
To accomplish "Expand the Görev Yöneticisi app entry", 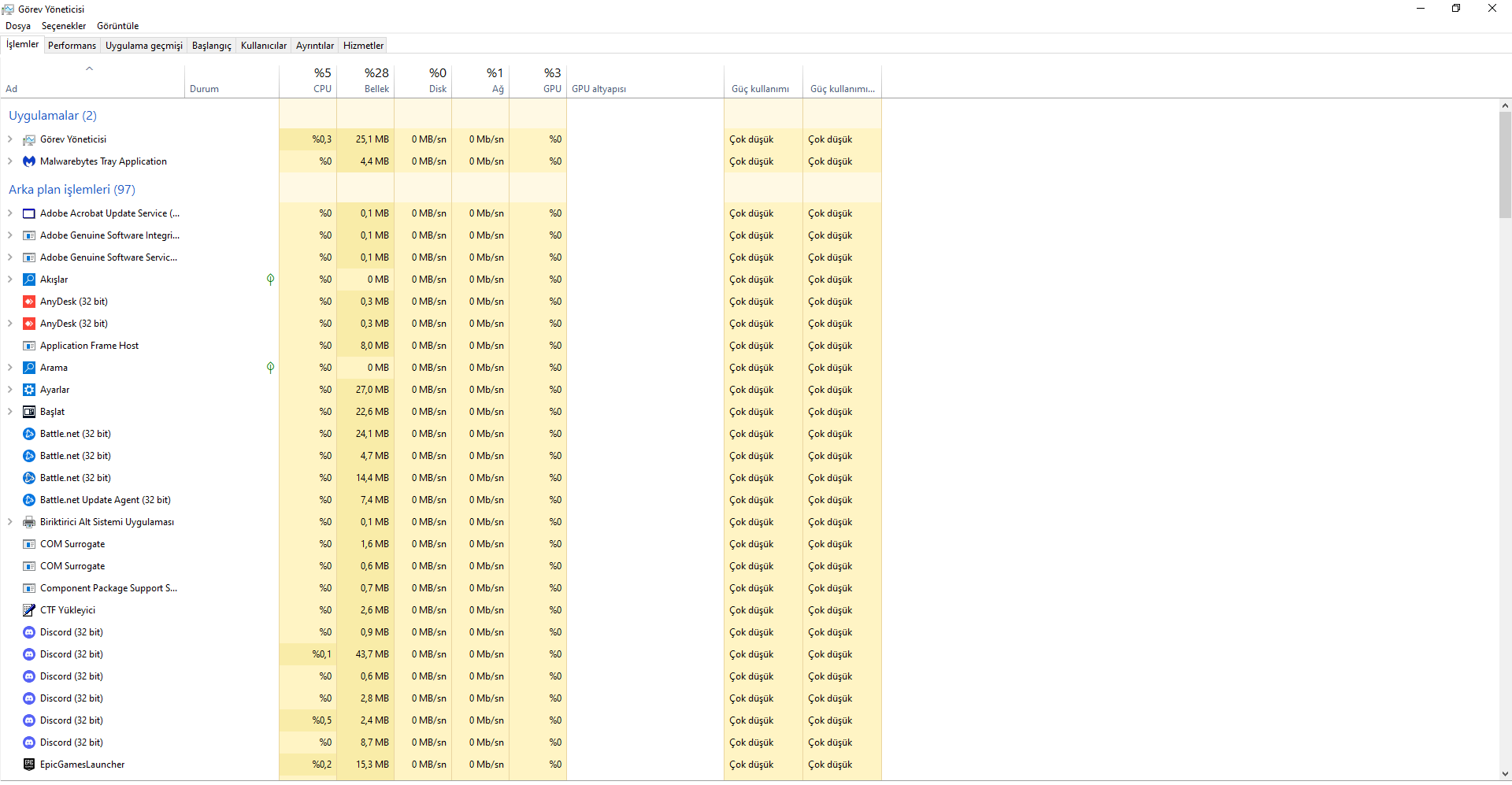I will [x=9, y=139].
